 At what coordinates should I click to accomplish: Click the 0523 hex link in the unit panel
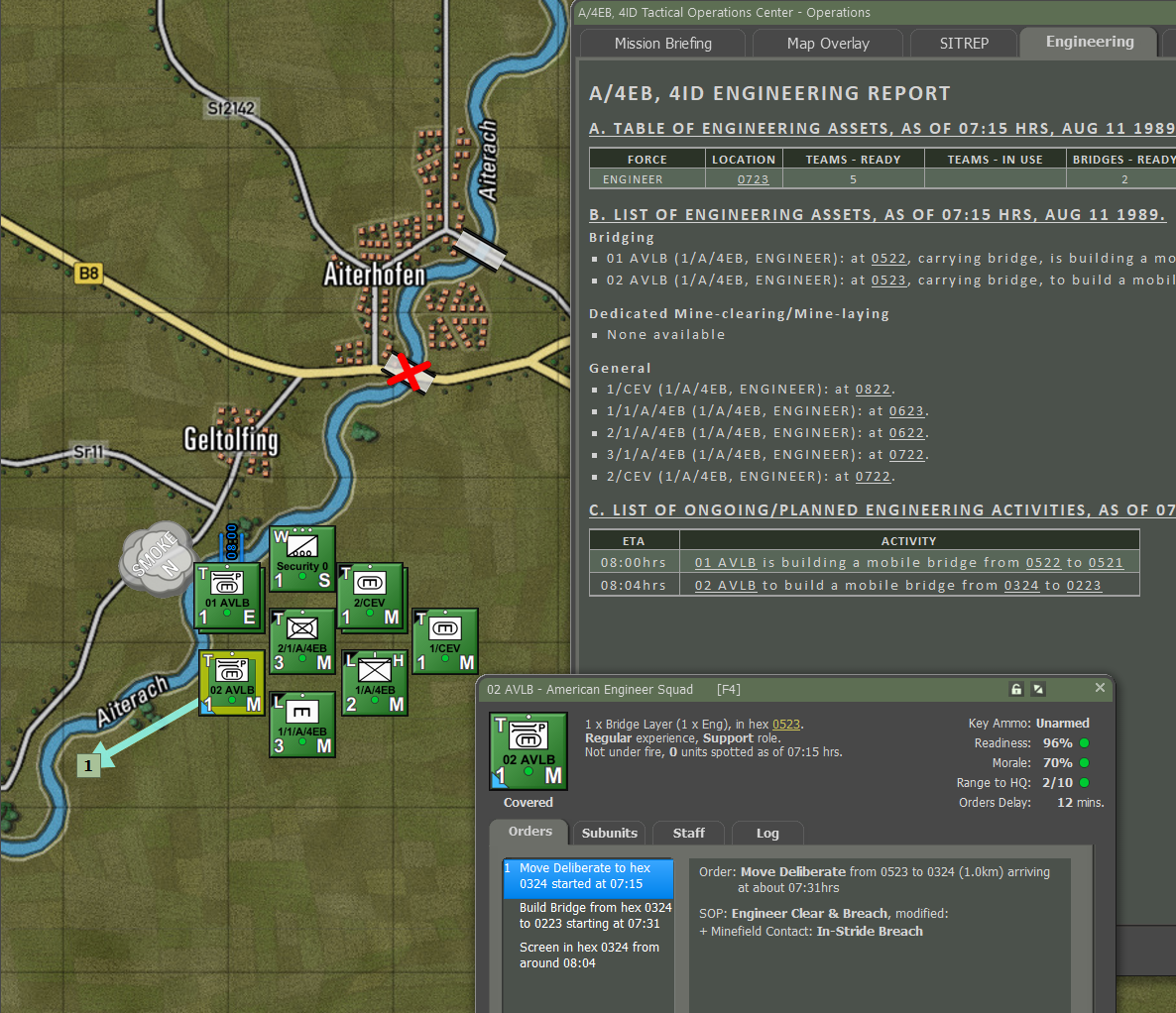786,725
